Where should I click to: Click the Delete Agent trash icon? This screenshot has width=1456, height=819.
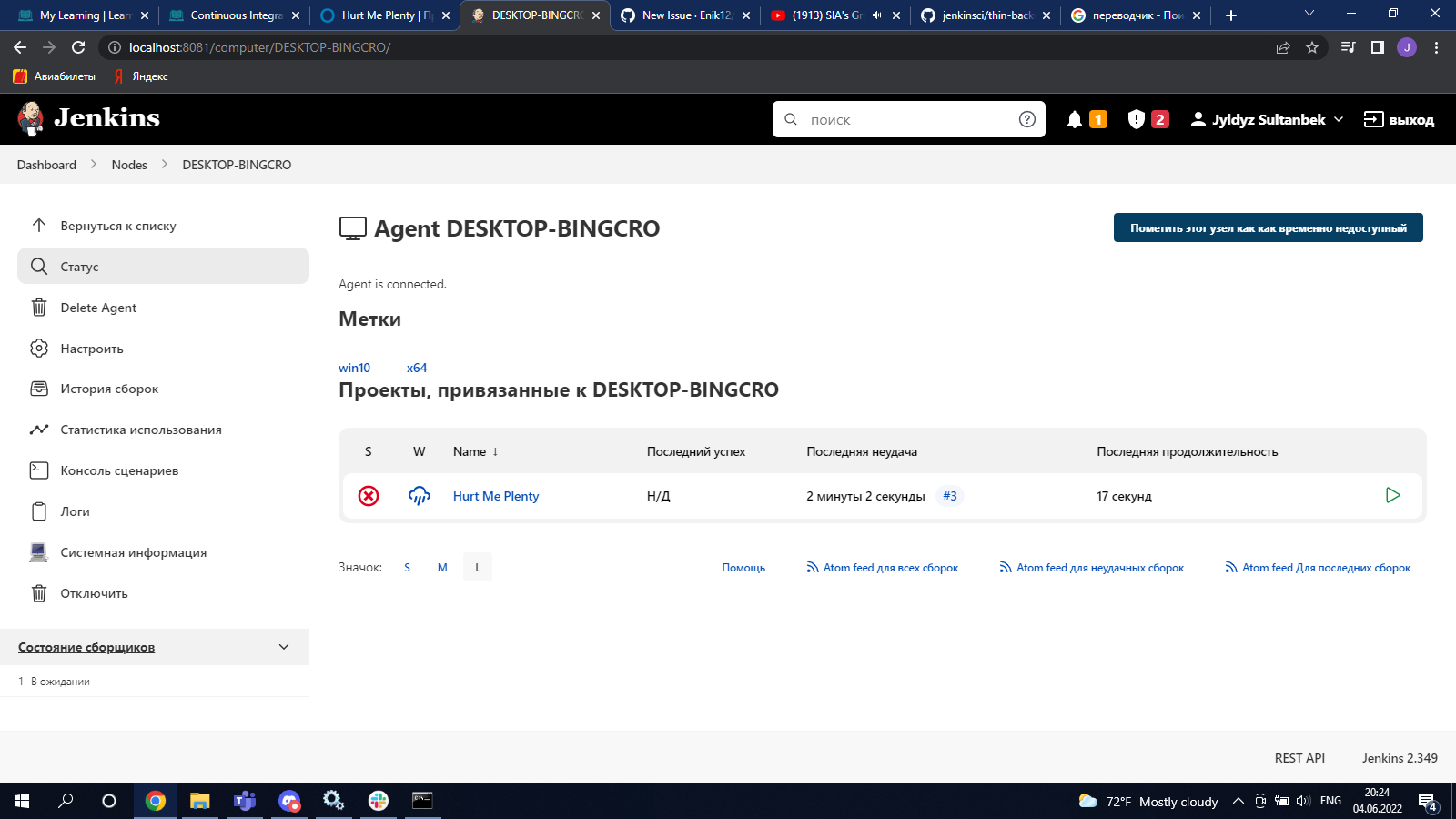coord(39,308)
